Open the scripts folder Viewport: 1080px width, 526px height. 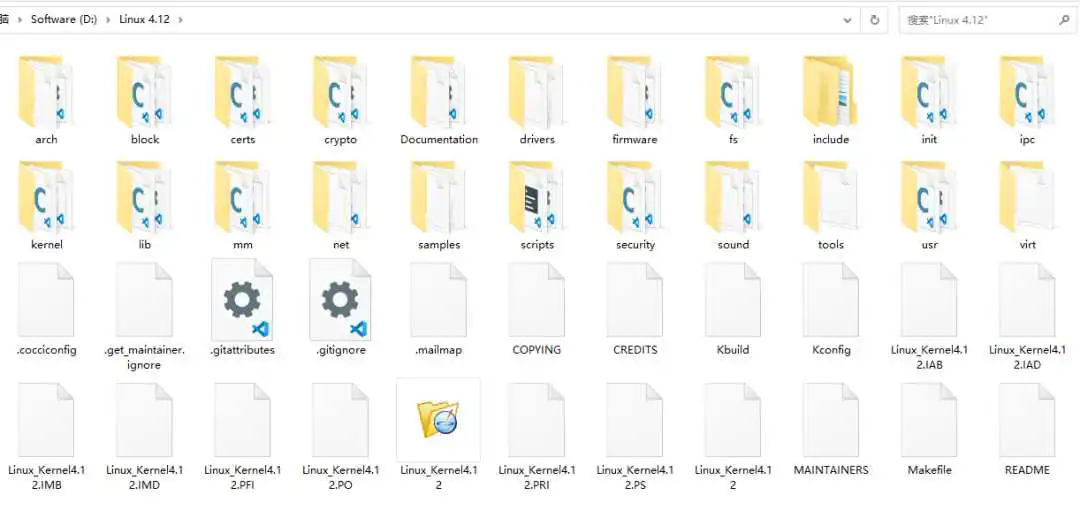tap(537, 205)
